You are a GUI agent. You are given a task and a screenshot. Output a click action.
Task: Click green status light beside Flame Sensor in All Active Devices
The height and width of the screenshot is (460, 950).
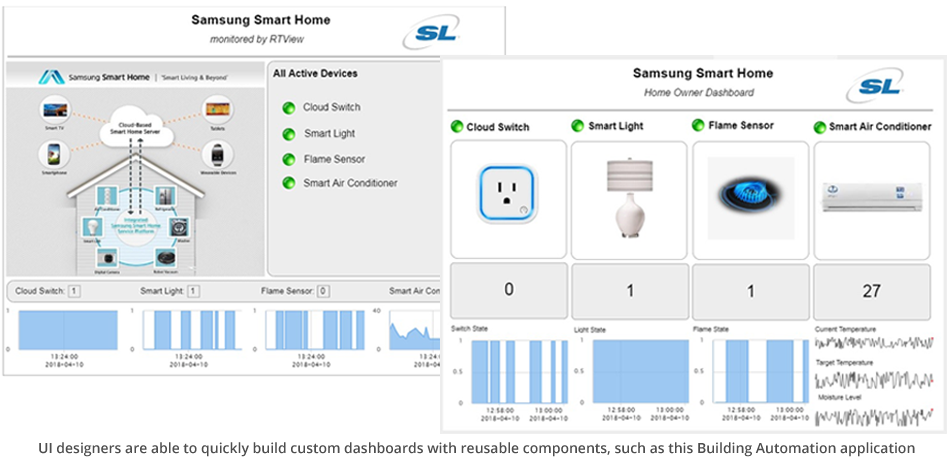click(x=289, y=159)
